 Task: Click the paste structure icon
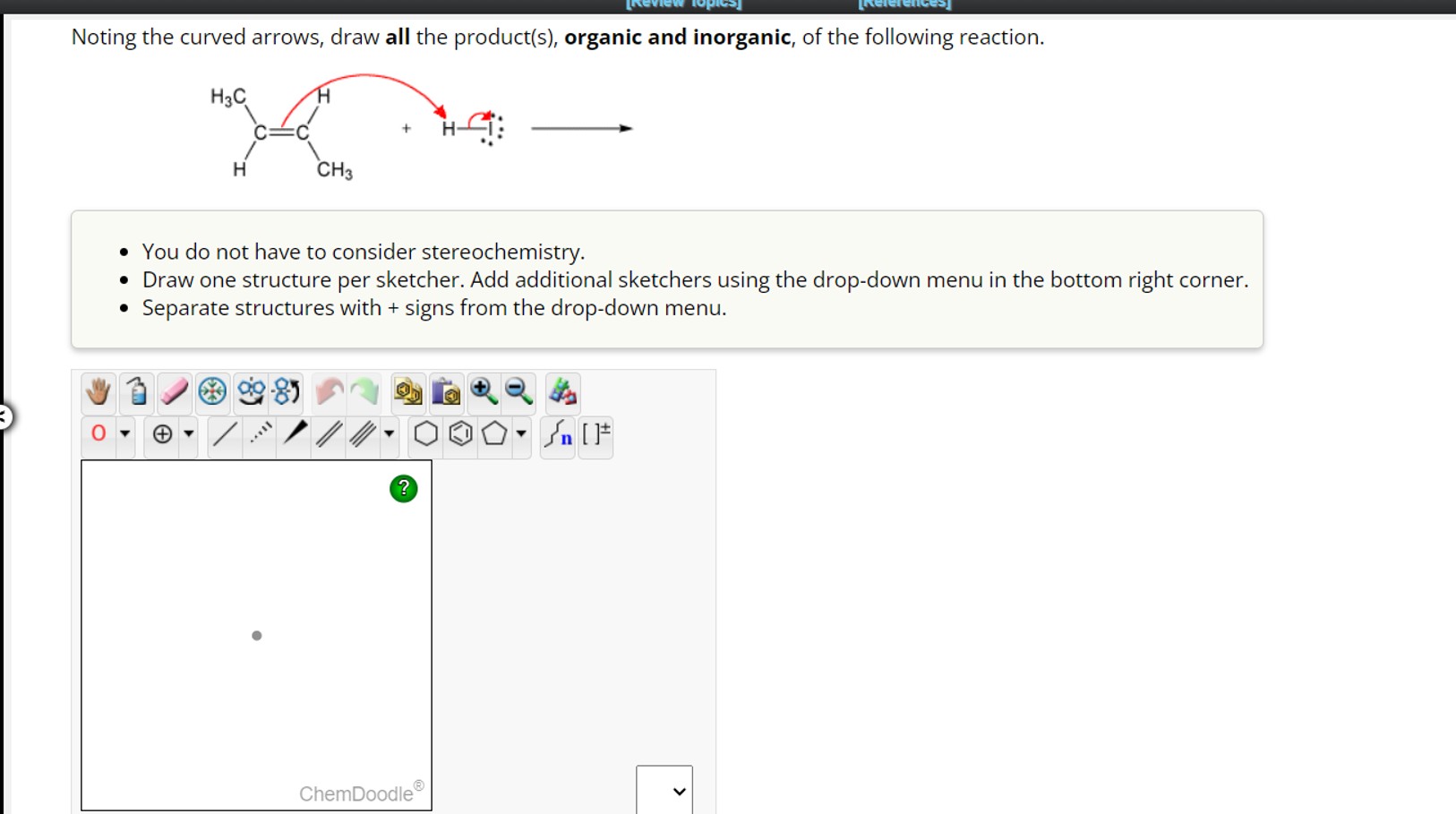[x=446, y=392]
